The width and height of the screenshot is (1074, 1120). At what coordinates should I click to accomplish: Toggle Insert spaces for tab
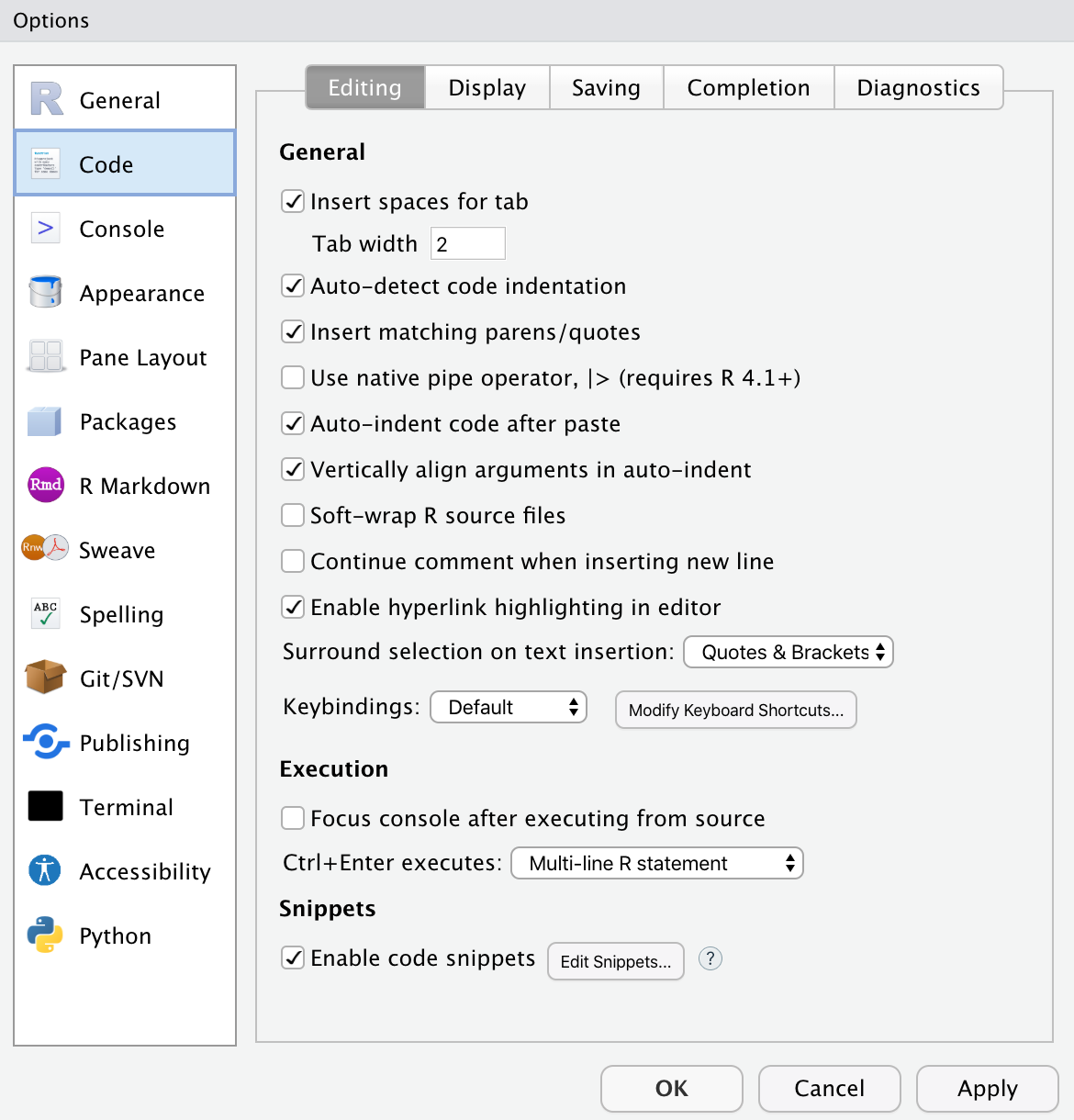tap(293, 201)
